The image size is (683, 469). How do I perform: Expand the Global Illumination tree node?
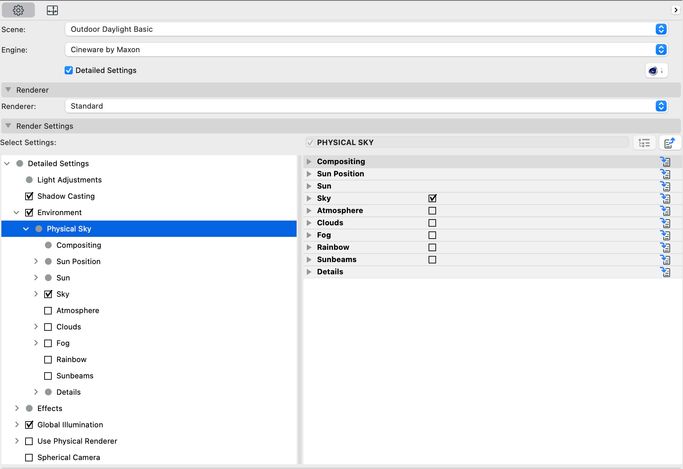pyautogui.click(x=17, y=425)
